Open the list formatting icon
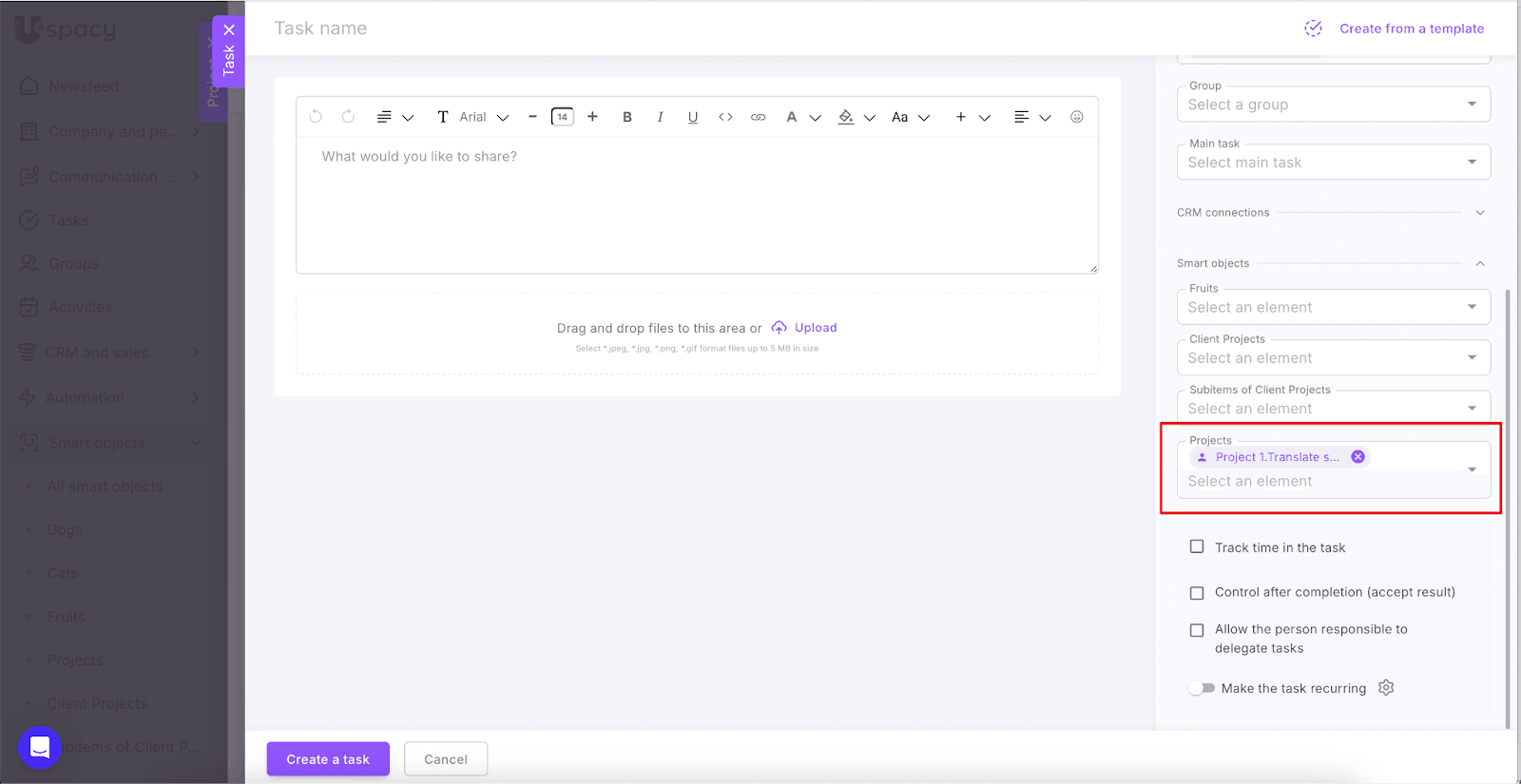The width and height of the screenshot is (1521, 784). coord(384,117)
